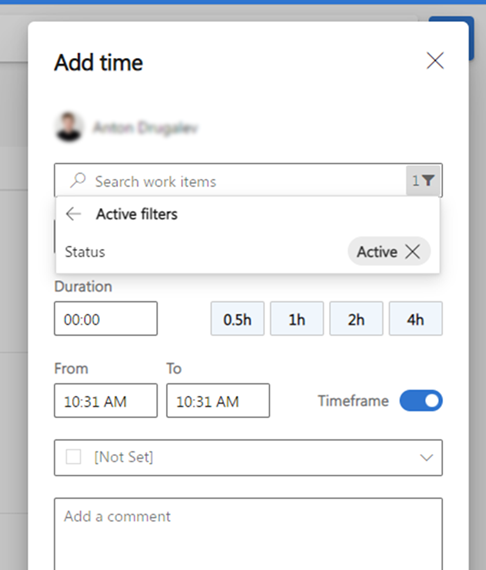Click the Duration 00:00 input

pyautogui.click(x=106, y=318)
